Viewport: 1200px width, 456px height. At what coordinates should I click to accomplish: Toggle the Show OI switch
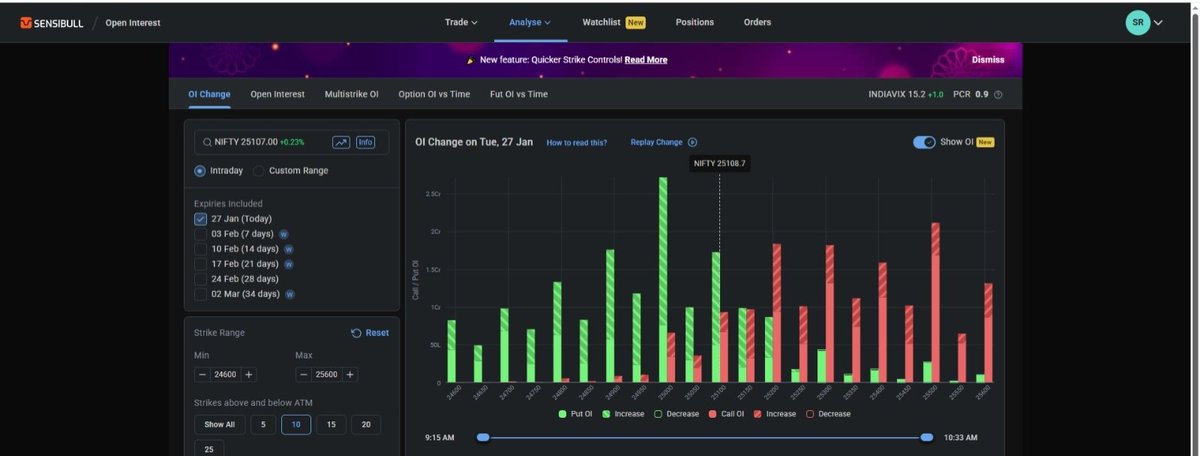pyautogui.click(x=924, y=143)
